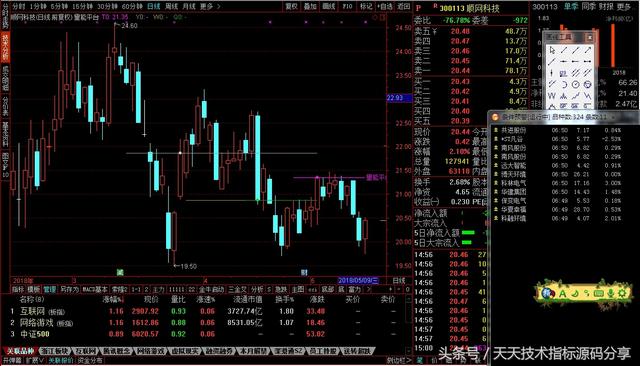Click the keyboard icon on input method bar
The height and width of the screenshot is (366, 640).
(598, 293)
